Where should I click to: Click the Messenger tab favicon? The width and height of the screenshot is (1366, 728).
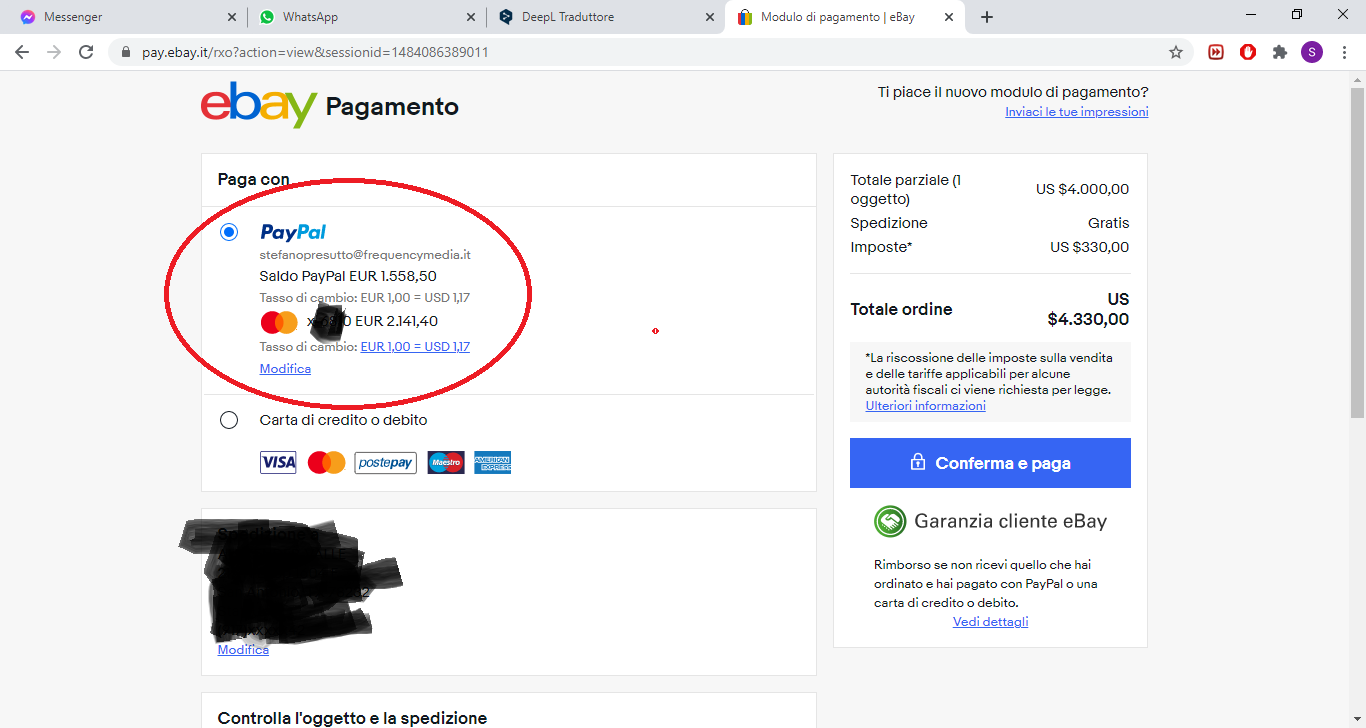[x=28, y=17]
